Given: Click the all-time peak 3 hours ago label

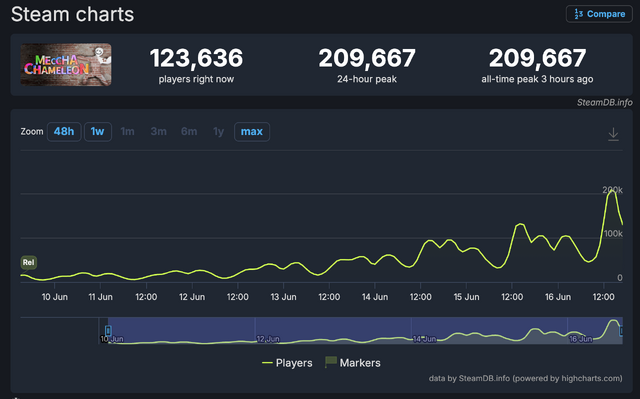Looking at the screenshot, I should click(x=537, y=79).
